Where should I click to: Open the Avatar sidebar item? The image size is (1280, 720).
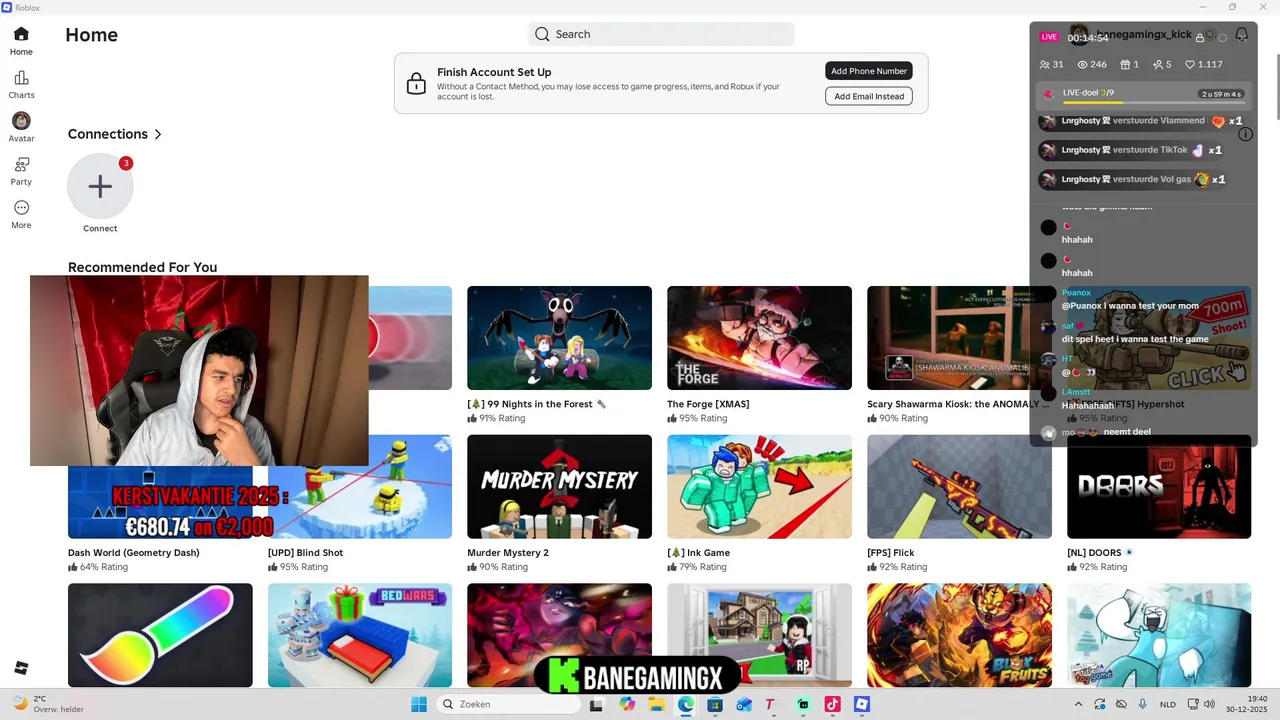click(x=21, y=127)
